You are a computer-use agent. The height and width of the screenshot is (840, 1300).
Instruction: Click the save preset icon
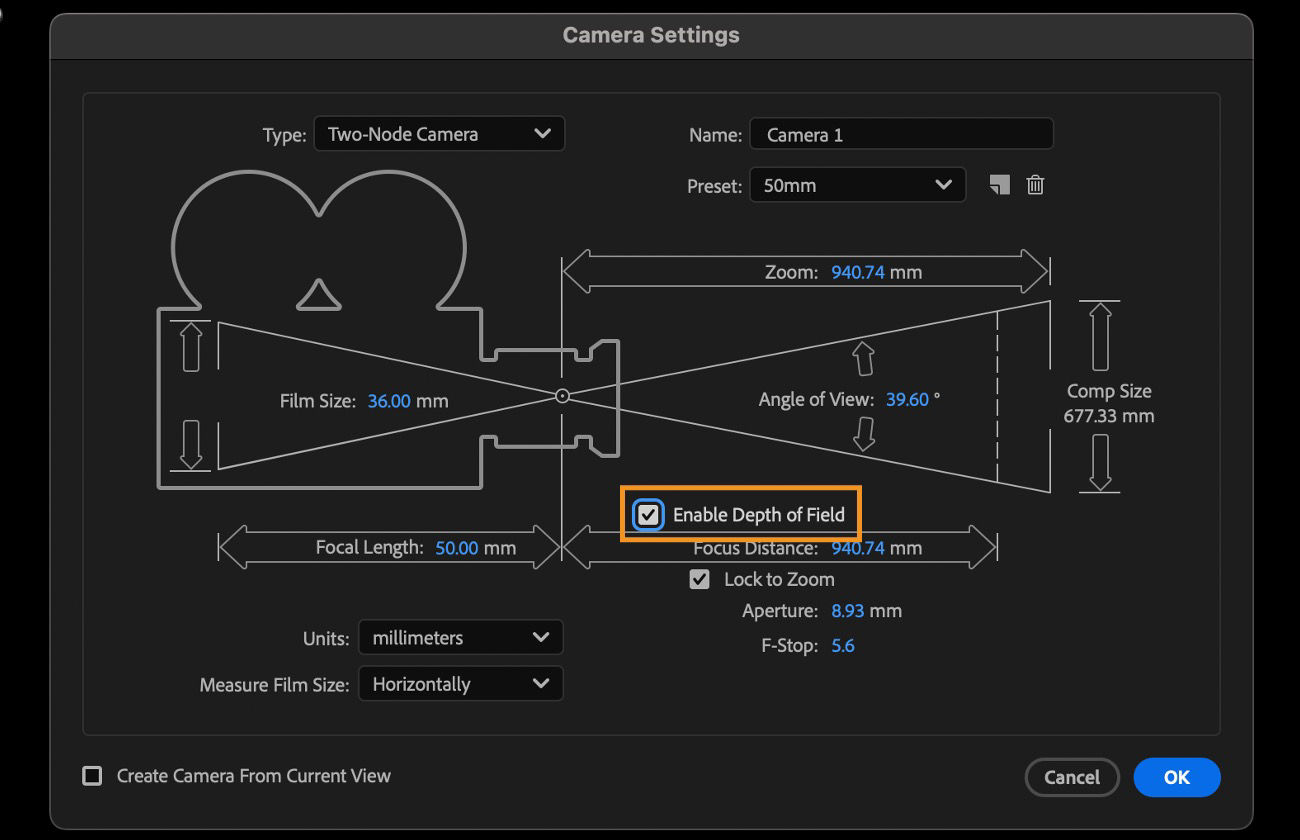point(999,185)
